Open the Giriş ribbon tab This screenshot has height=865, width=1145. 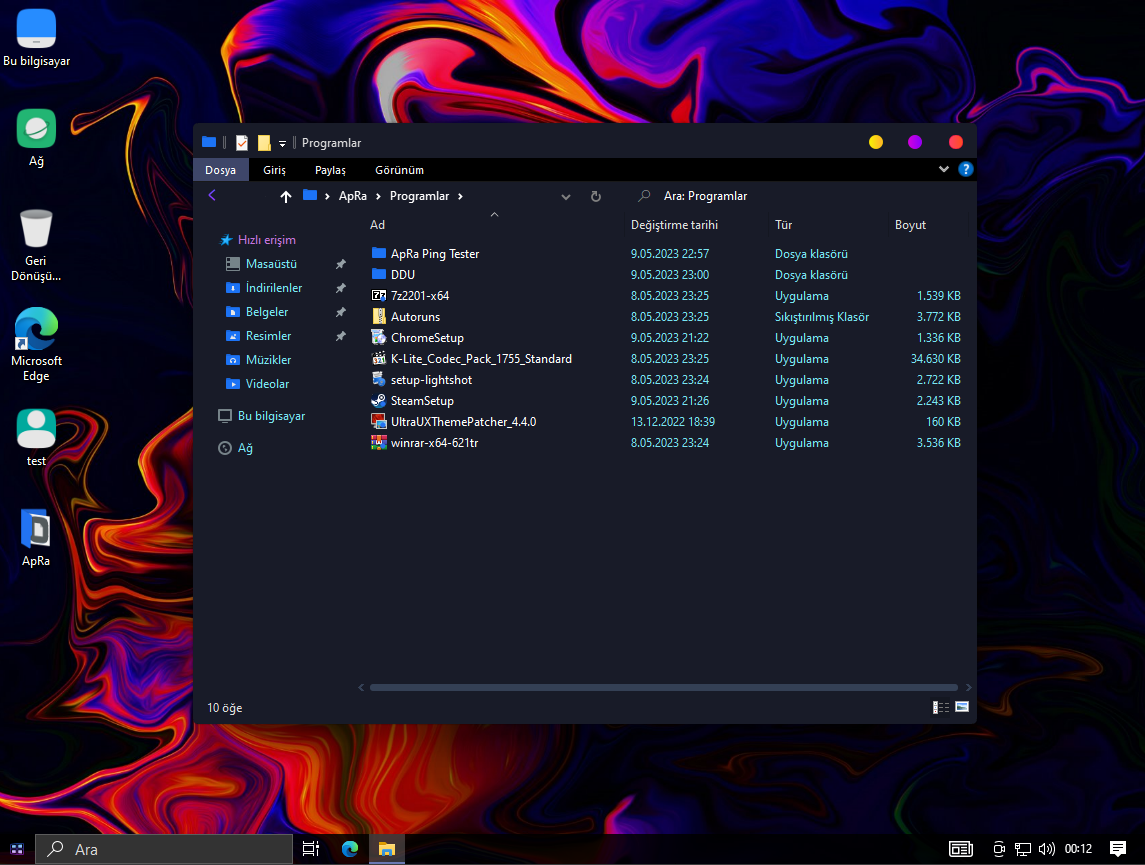pyautogui.click(x=275, y=169)
